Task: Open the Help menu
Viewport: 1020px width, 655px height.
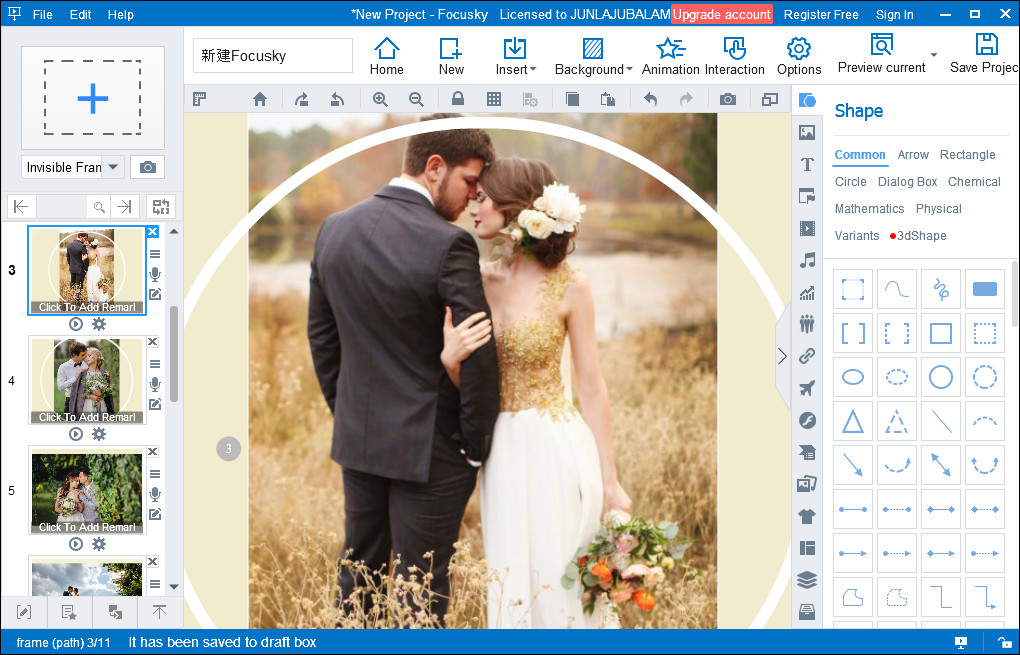Action: click(120, 14)
